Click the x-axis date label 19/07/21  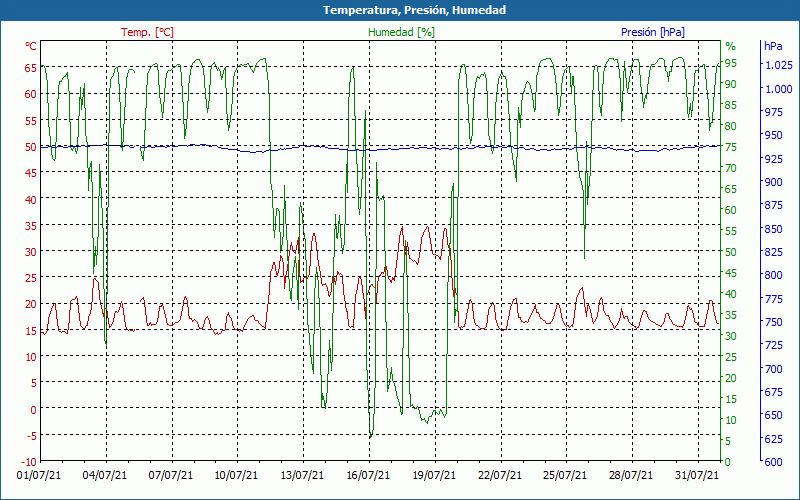(434, 476)
